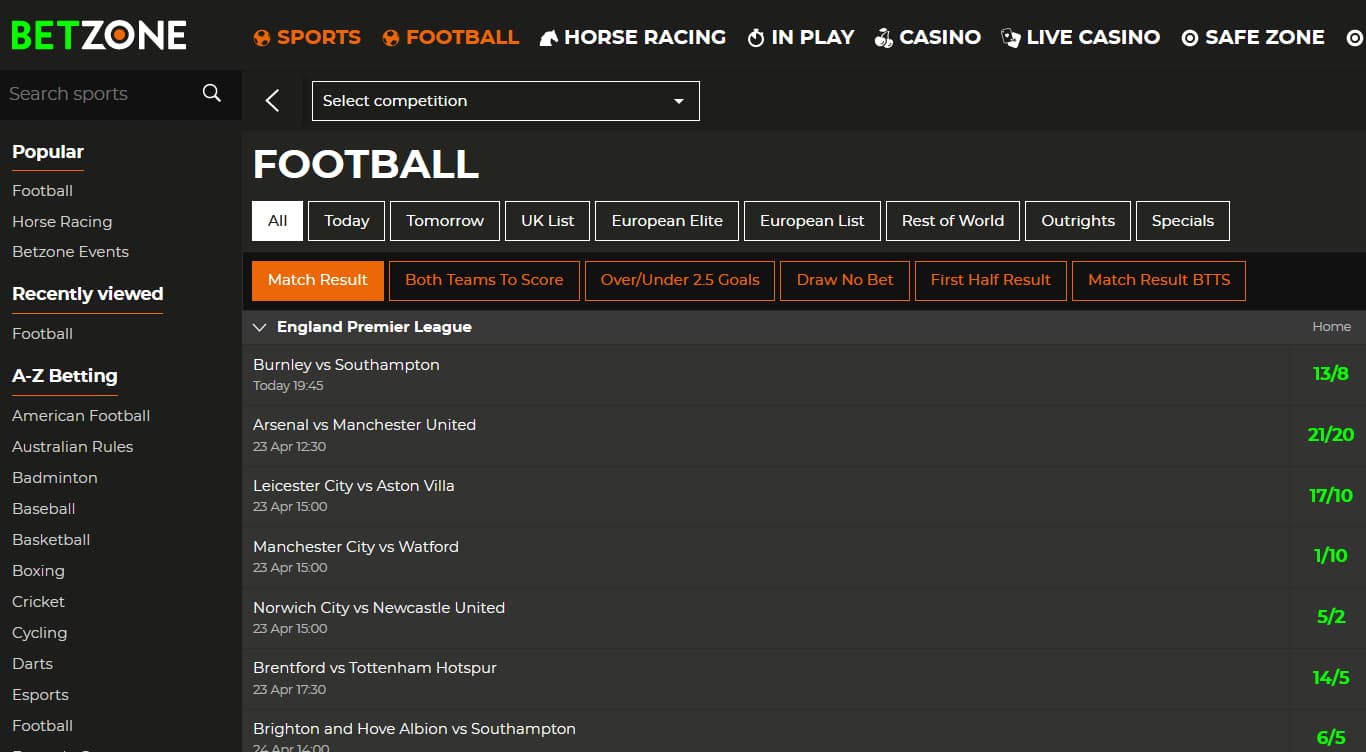The image size is (1366, 752).
Task: Open Arsenal vs Manchester United match
Action: (x=364, y=425)
